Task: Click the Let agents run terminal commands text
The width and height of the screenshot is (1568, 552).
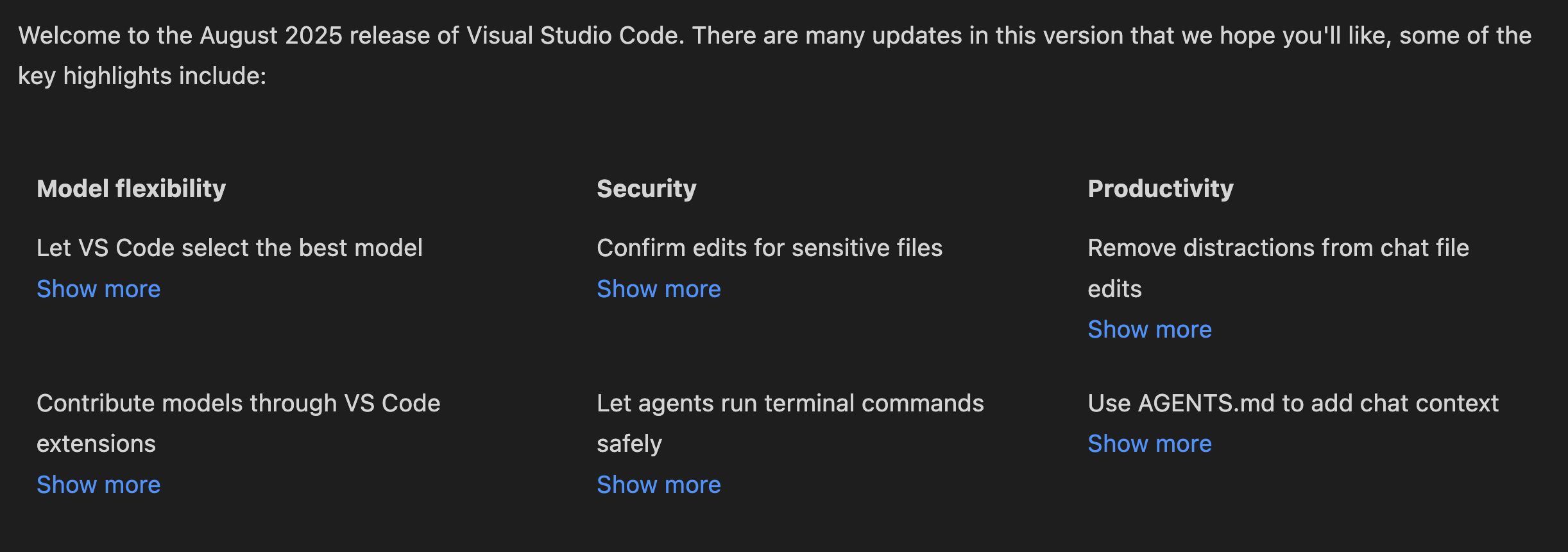Action: tap(790, 403)
